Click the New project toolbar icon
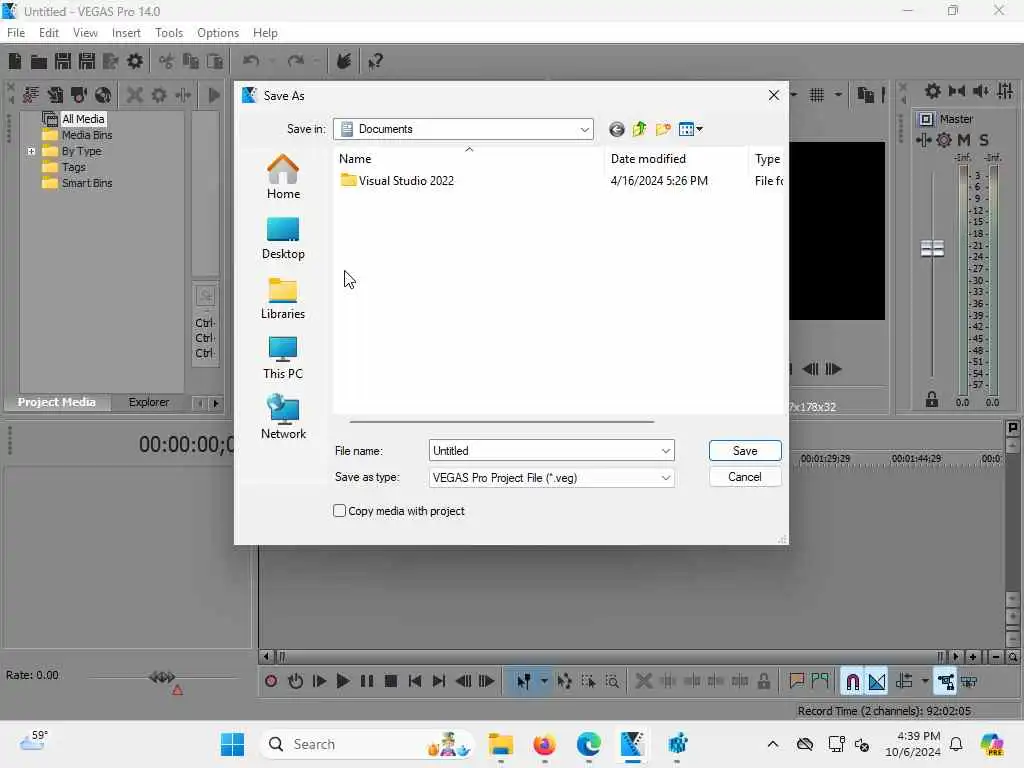 pos(14,61)
